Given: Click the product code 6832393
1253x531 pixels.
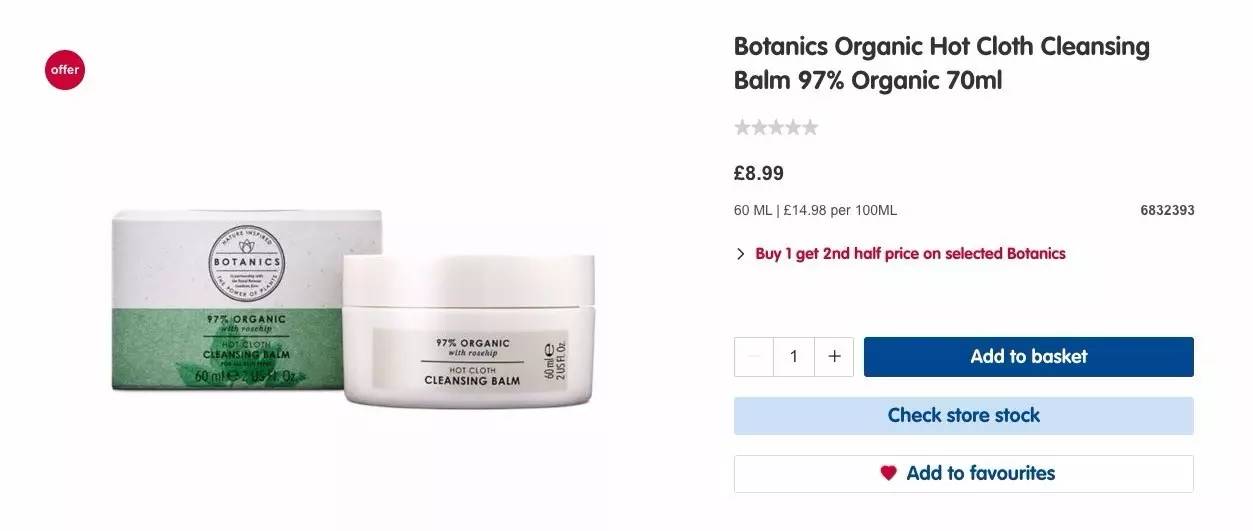Looking at the screenshot, I should pos(1167,211).
